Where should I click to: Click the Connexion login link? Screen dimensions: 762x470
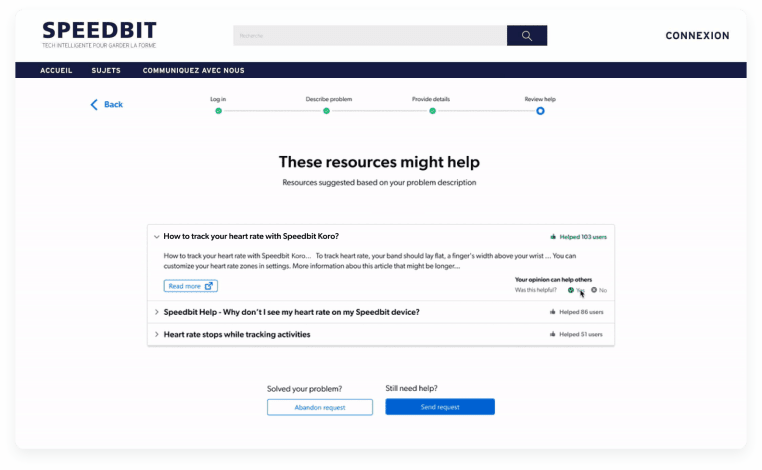697,36
